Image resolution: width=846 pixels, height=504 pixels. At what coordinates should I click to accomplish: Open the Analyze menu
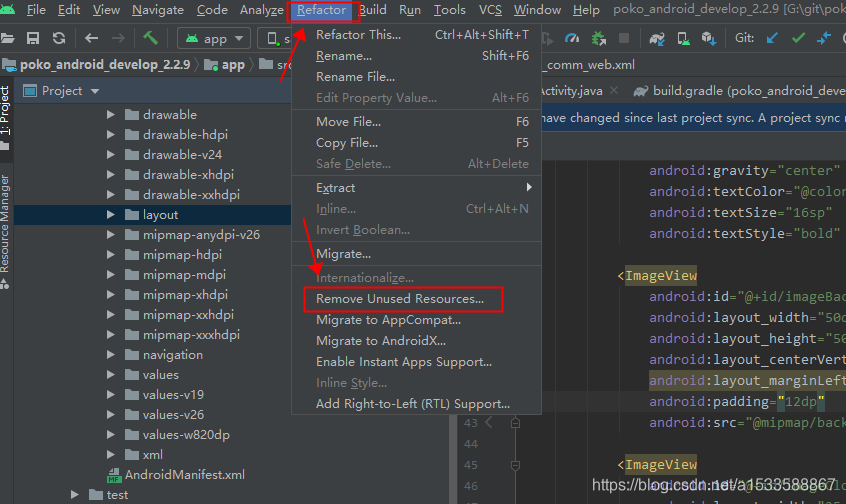click(x=262, y=10)
